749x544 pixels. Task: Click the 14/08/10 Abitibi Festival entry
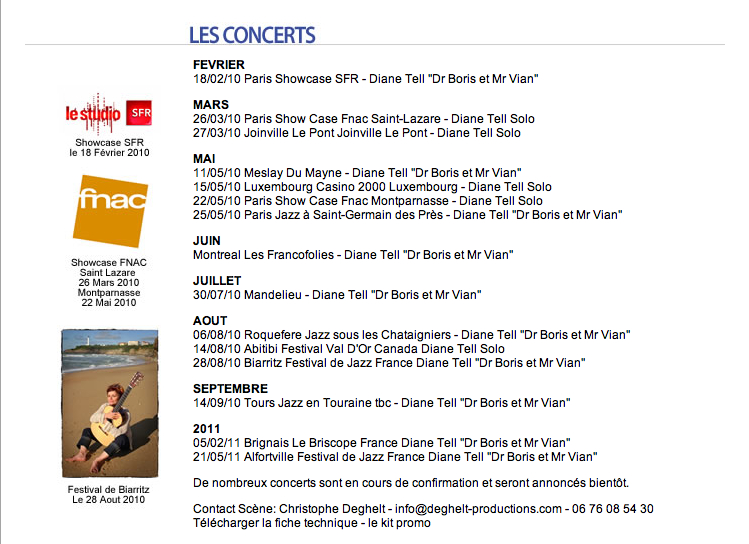[349, 349]
